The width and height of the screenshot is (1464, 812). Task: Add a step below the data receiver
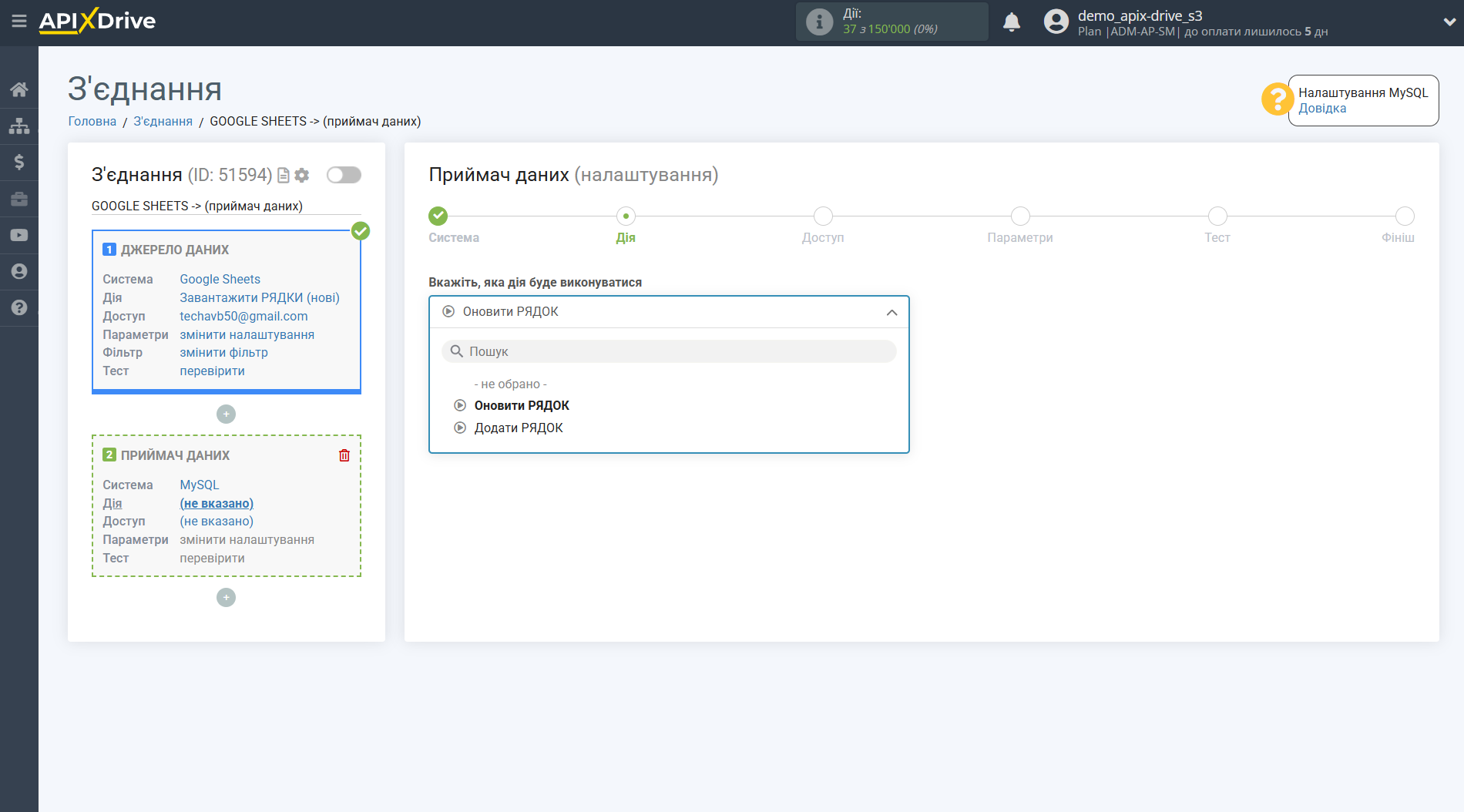click(x=226, y=598)
